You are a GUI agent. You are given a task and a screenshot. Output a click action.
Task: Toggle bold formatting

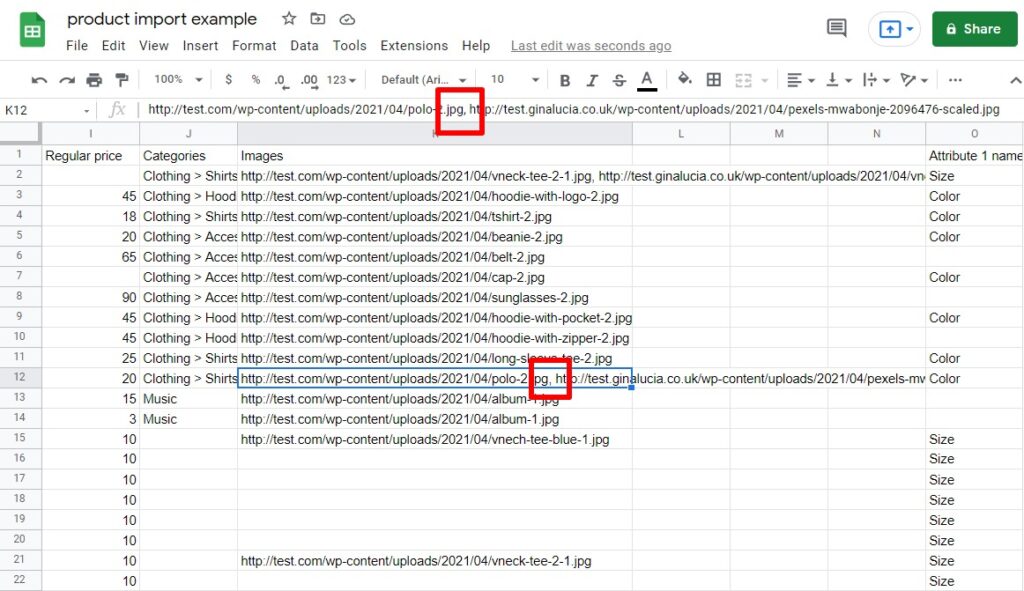click(x=566, y=78)
